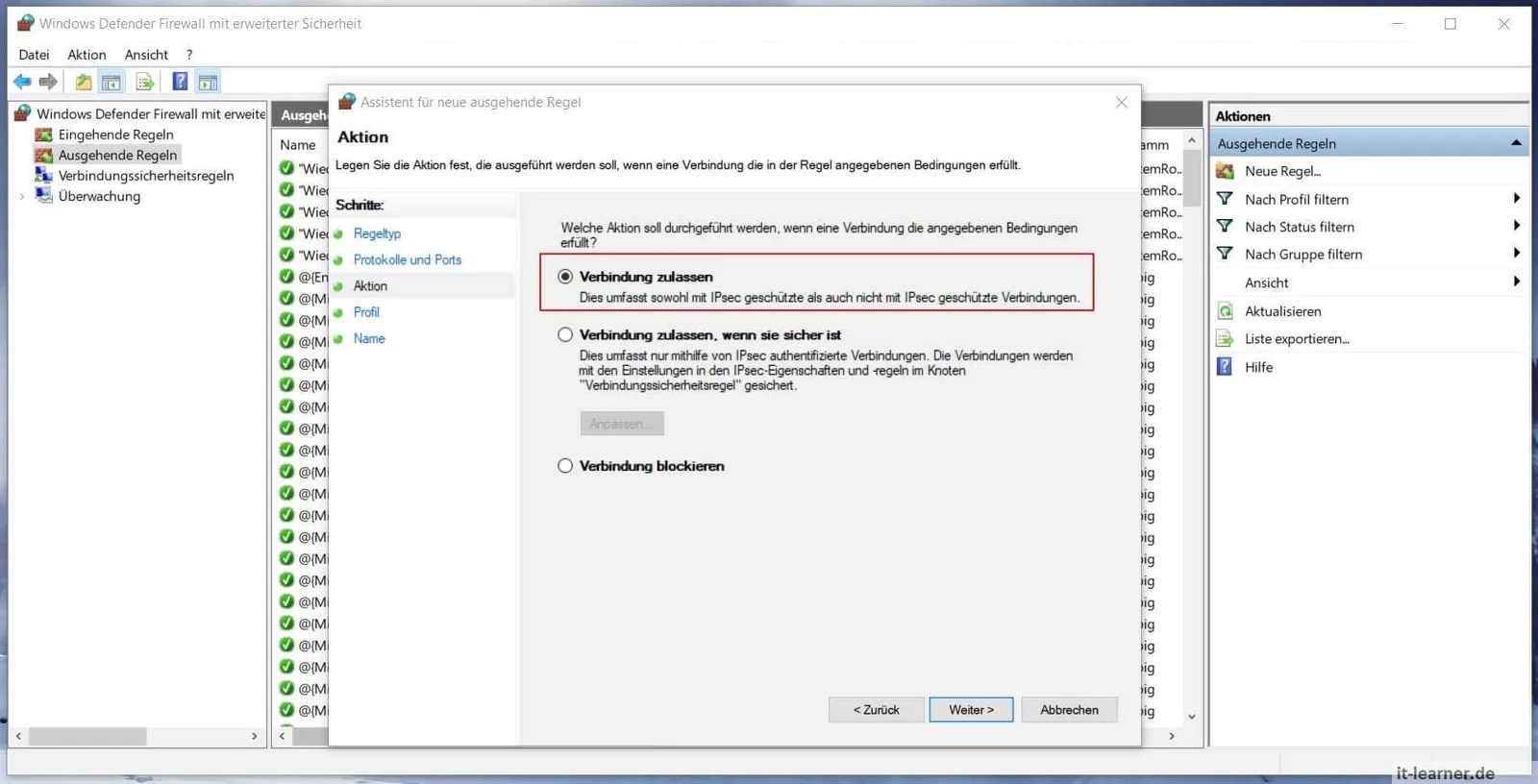Jump to the Profil wizard step
1538x784 pixels.
tap(366, 312)
